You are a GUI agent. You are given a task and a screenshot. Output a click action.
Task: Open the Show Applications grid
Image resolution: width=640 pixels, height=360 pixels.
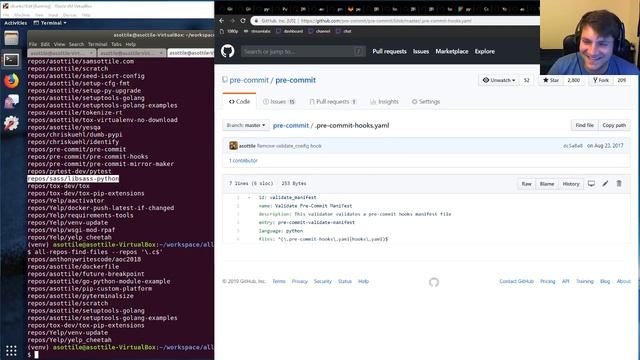(x=11, y=351)
